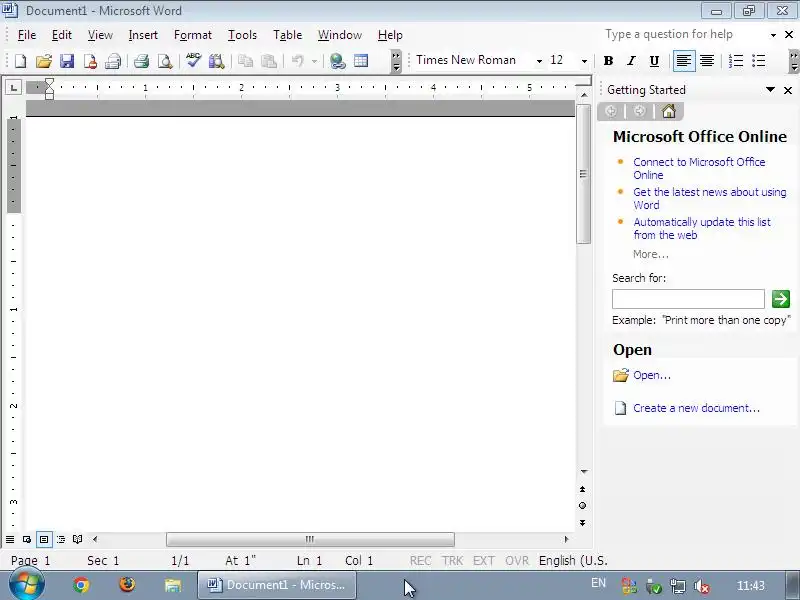800x600 pixels.
Task: Click Get the latest news about using Word
Action: click(710, 198)
